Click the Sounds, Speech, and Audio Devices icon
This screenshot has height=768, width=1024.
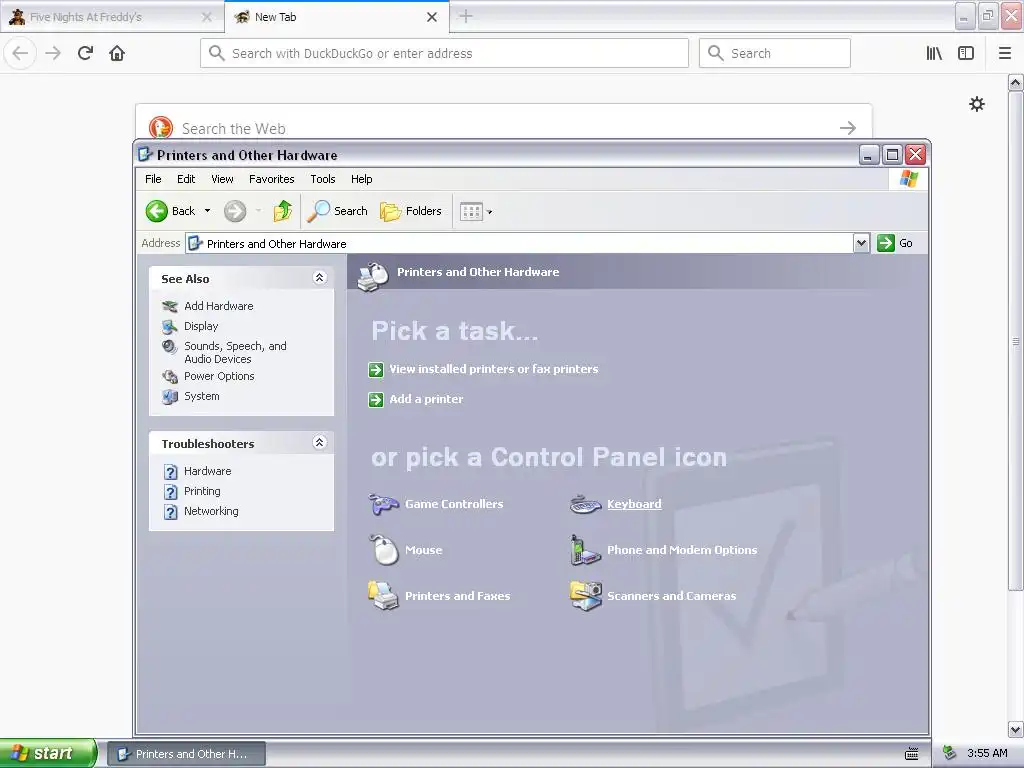click(170, 347)
